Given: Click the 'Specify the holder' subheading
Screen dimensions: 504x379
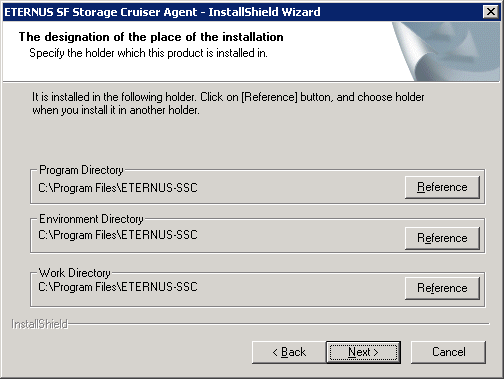Looking at the screenshot, I should click(148, 53).
